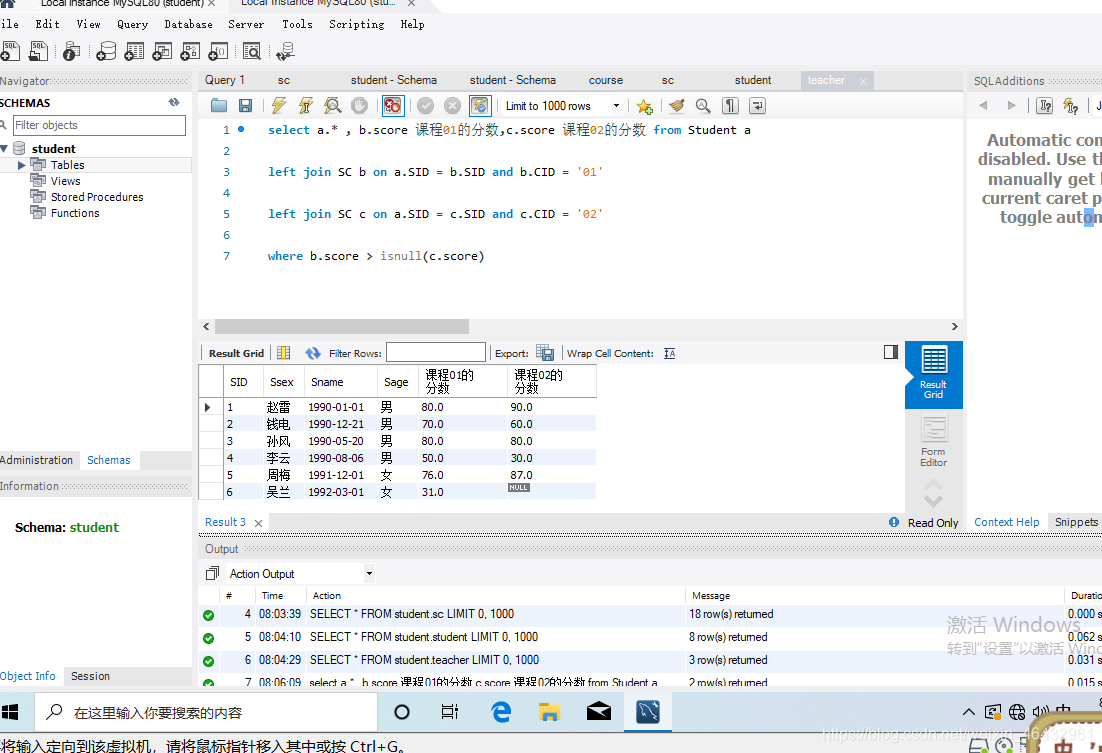Viewport: 1102px width, 753px height.
Task: Select Stored Procedures in schema tree
Action: [x=97, y=197]
